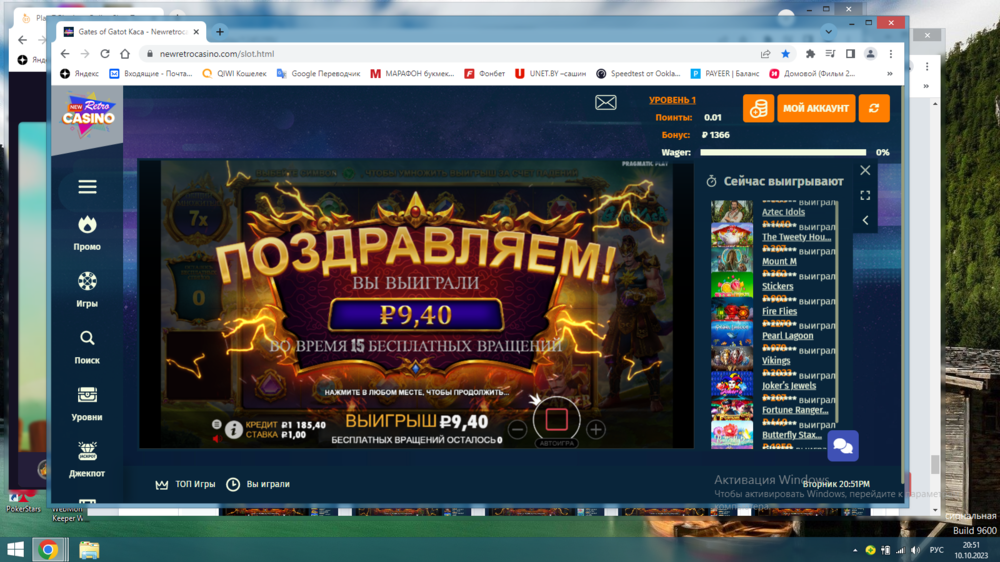Click the orange coins deposit icon

(x=758, y=108)
